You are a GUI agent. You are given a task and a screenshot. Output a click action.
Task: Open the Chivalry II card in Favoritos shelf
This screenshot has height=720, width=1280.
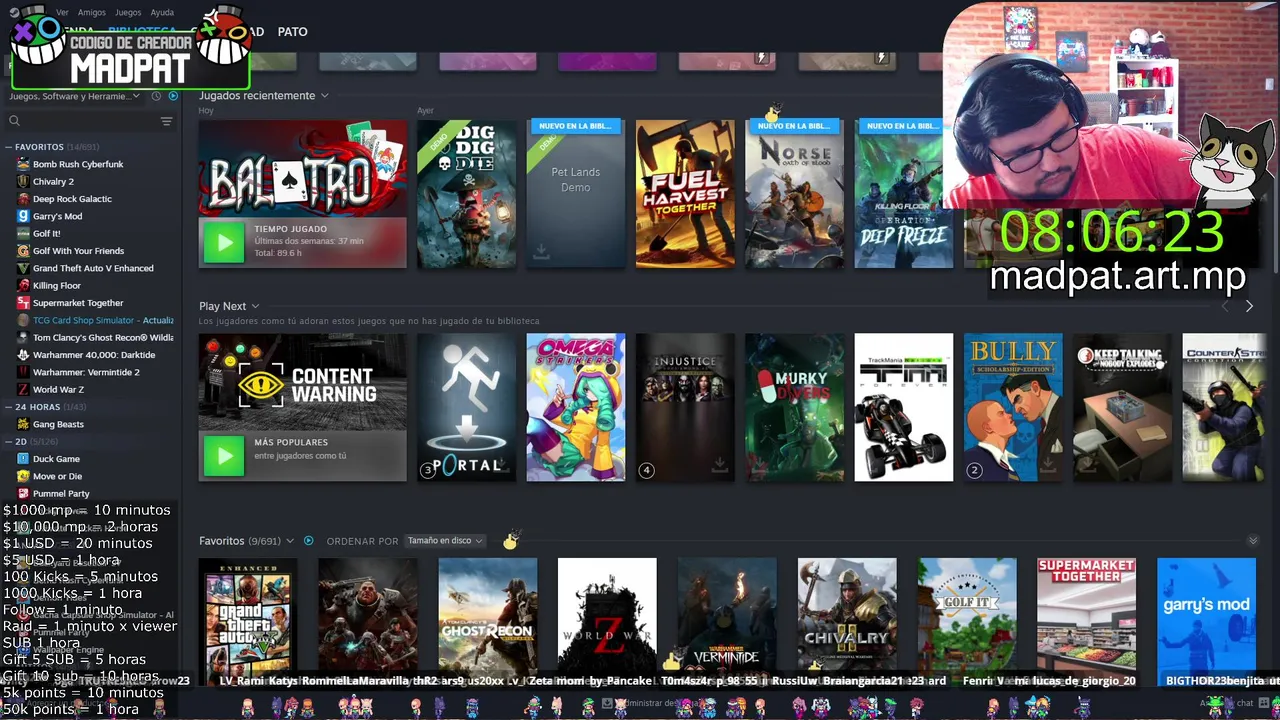[847, 621]
